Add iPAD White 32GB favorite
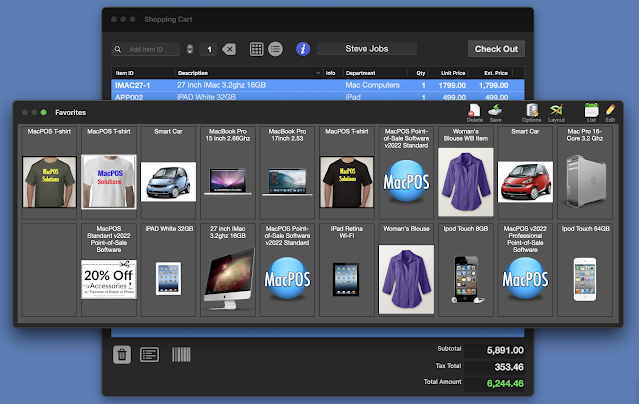This screenshot has height=404, width=639. (168, 270)
